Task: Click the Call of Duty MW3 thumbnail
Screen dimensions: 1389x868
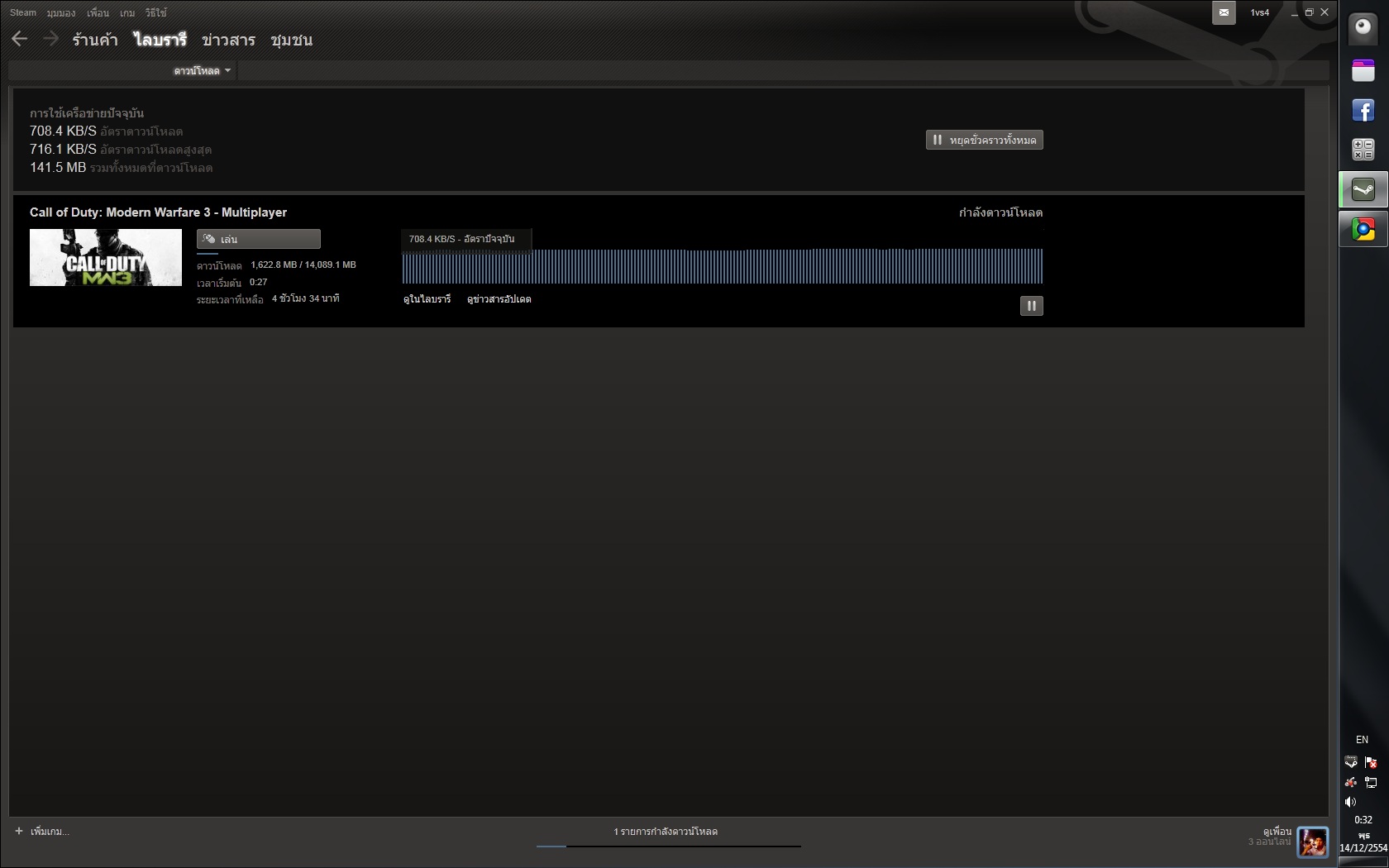Action: coord(106,257)
